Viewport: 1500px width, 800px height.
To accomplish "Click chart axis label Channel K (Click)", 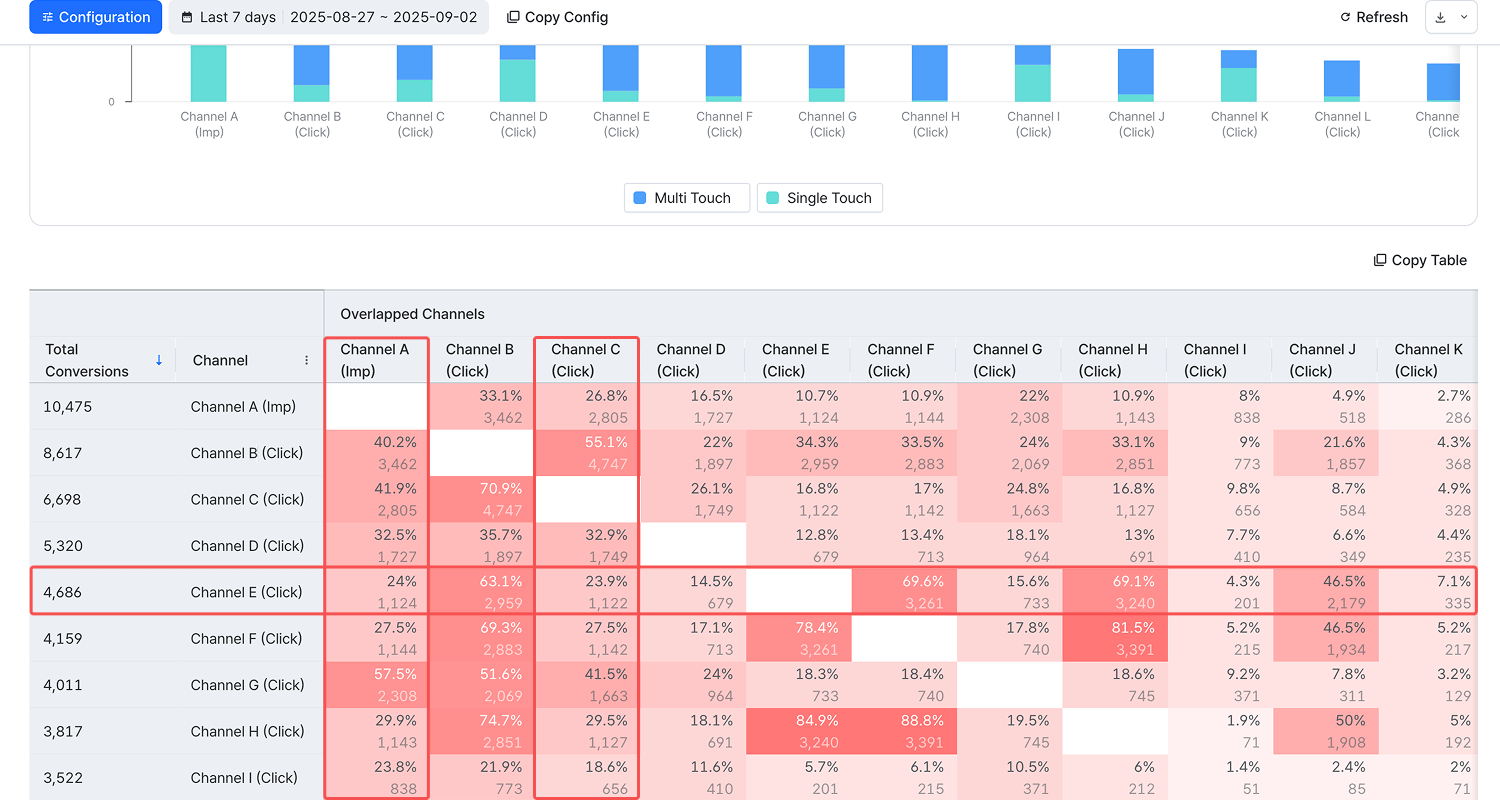I will tap(1239, 124).
